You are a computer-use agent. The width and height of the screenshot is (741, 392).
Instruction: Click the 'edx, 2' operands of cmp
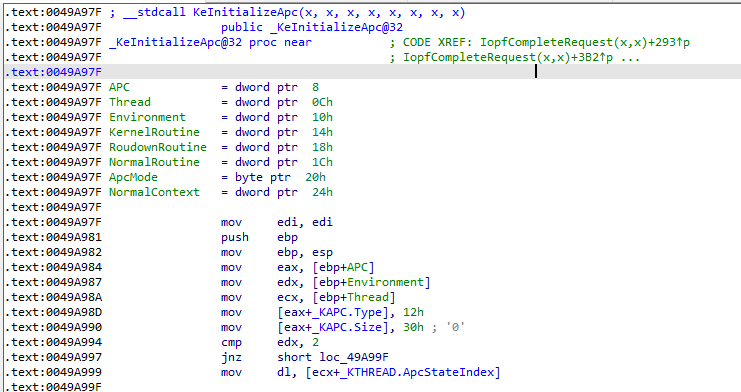[298, 343]
